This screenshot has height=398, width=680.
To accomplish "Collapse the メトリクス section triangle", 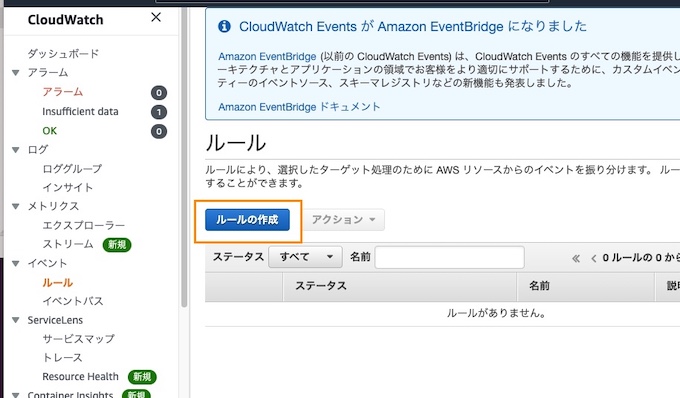I will tap(16, 206).
